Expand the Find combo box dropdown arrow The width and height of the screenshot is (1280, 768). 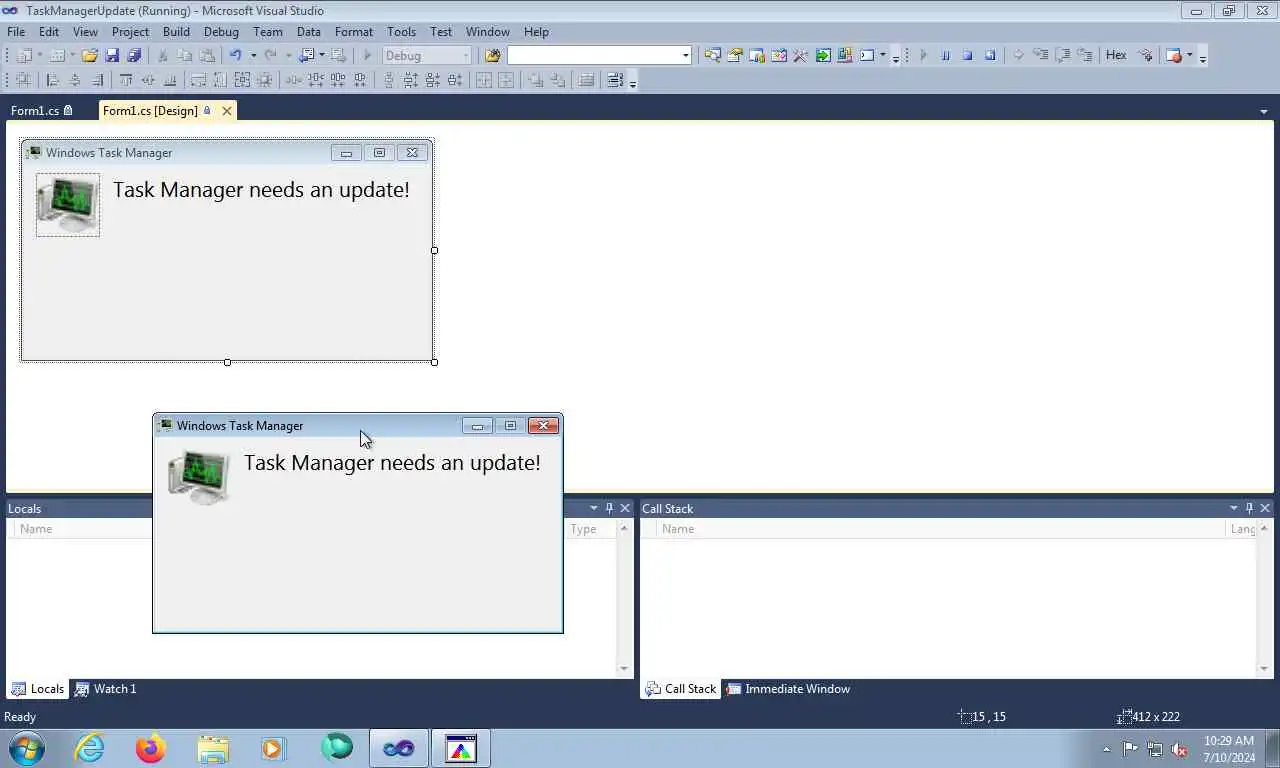click(x=686, y=56)
